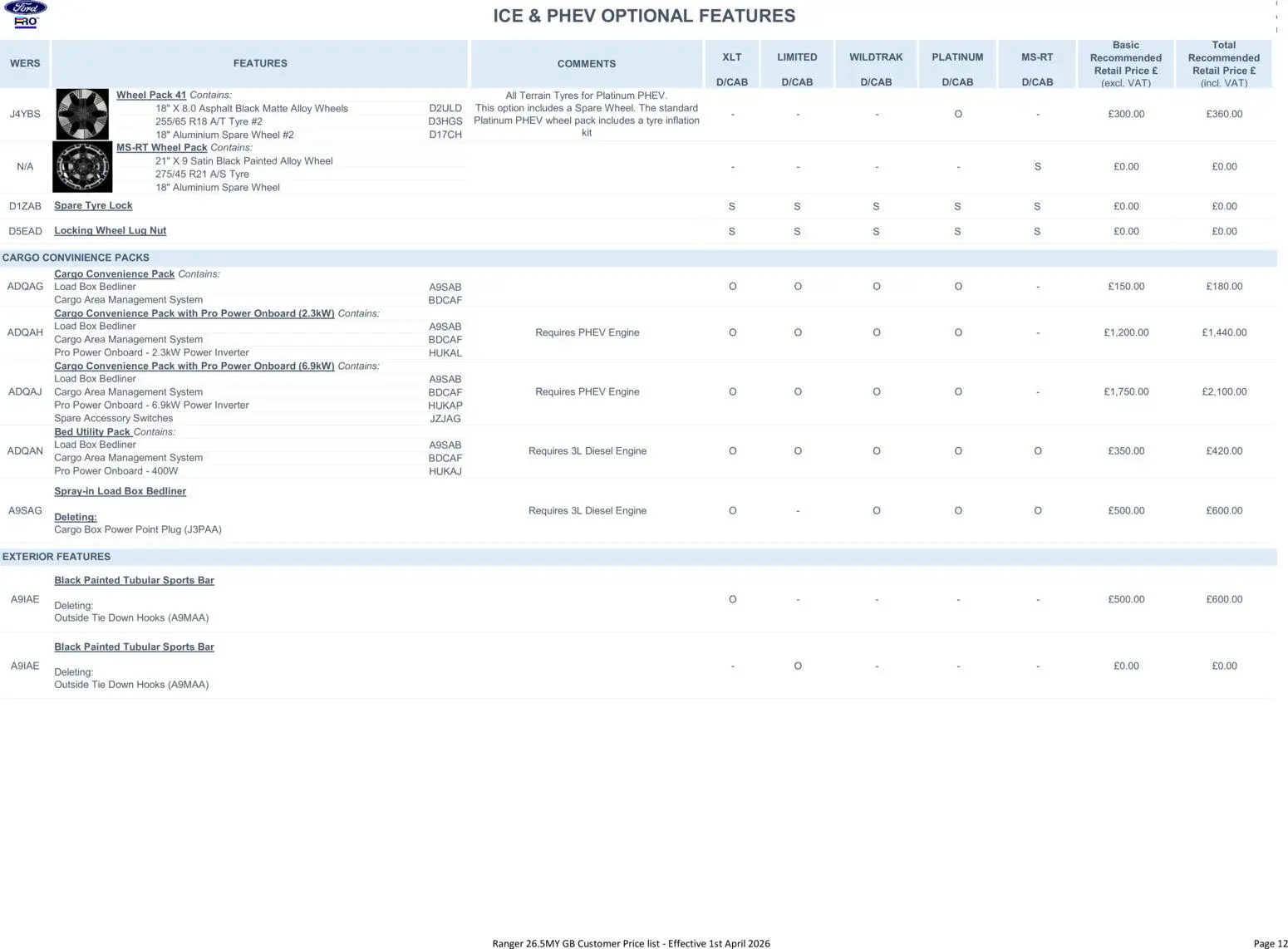Select the £420.00 total price
The width and height of the screenshot is (1288, 949).
pos(1224,450)
